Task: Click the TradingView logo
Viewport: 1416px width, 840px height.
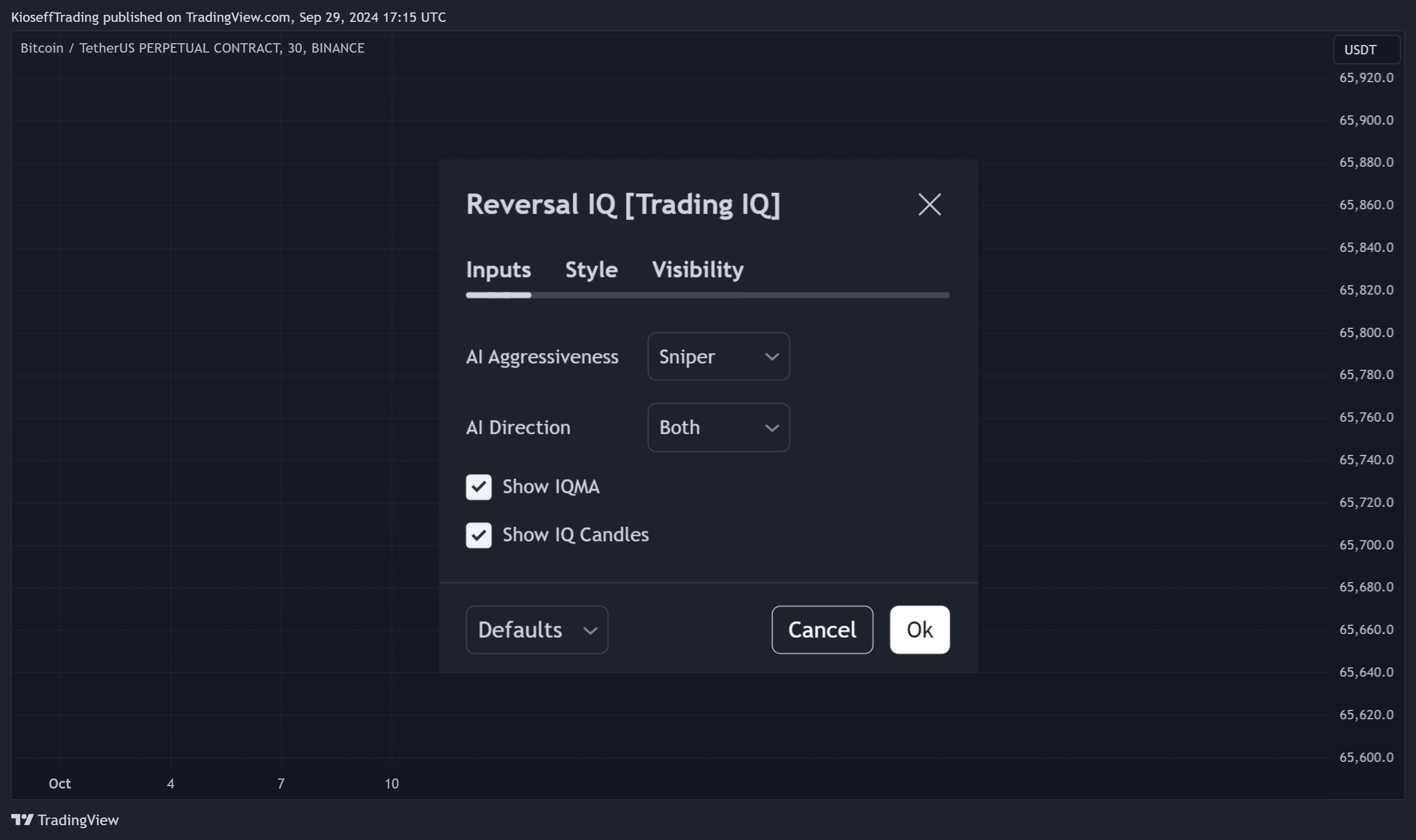Action: click(x=65, y=820)
